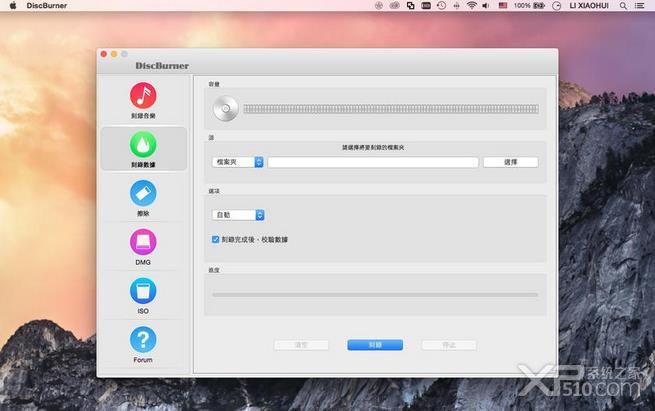Viewport: 655px width, 411px height.
Task: Click the disc capacity icon
Action: point(226,109)
